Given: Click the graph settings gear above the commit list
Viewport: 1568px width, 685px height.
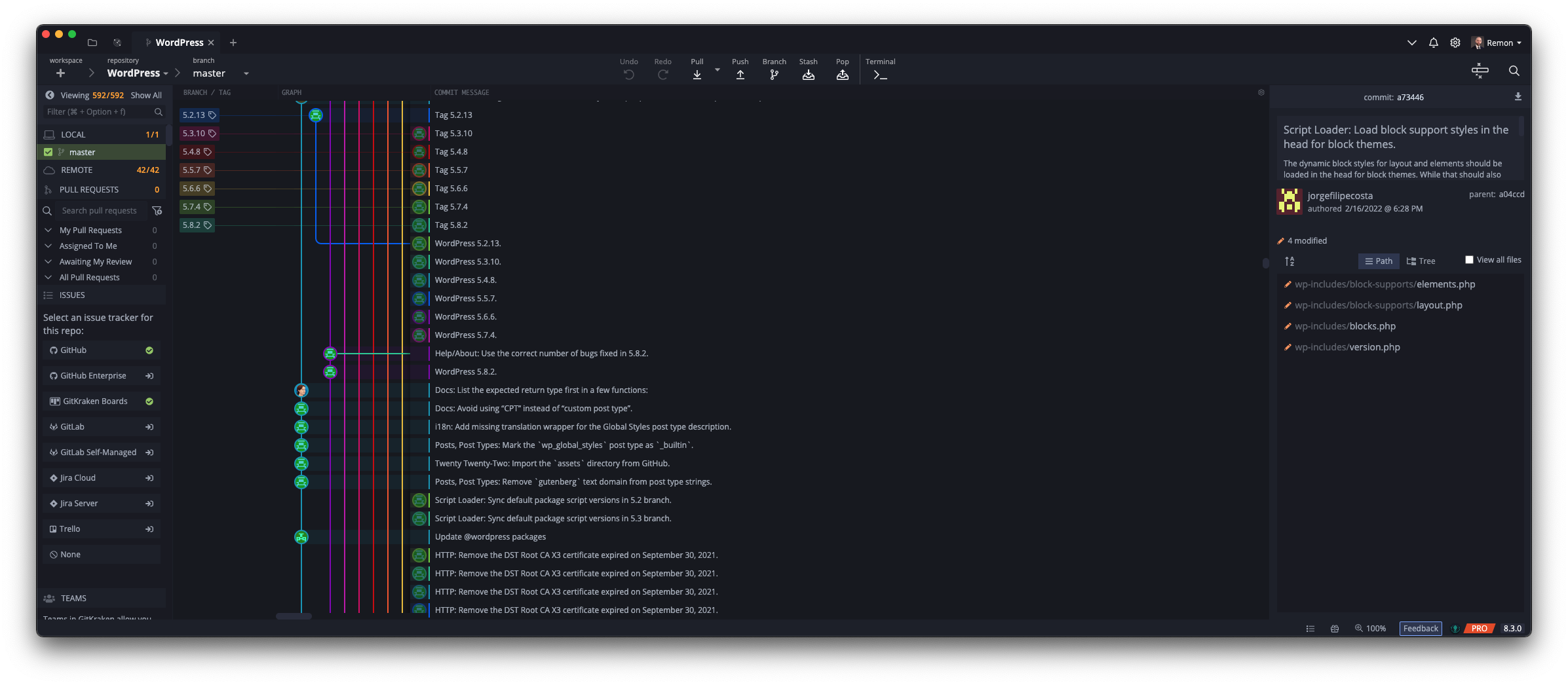Looking at the screenshot, I should coord(1261,92).
